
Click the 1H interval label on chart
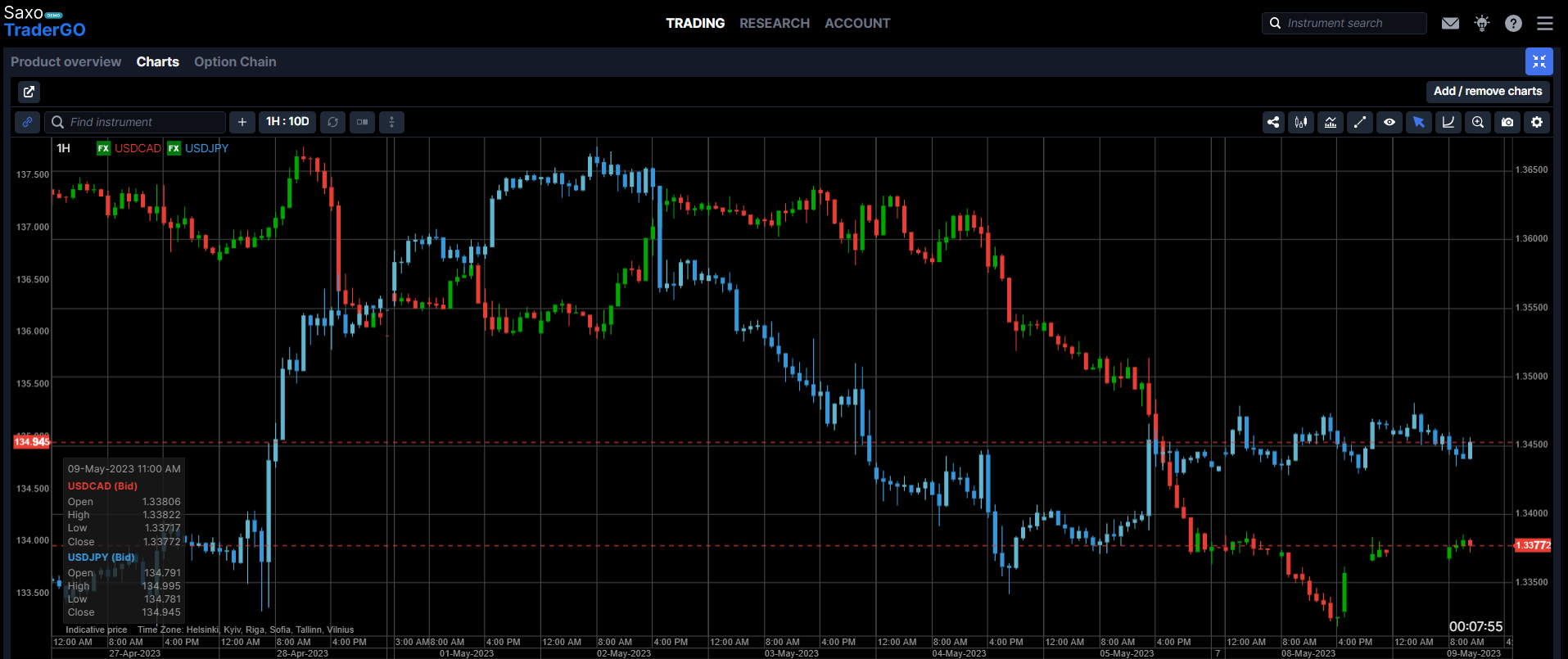(63, 148)
